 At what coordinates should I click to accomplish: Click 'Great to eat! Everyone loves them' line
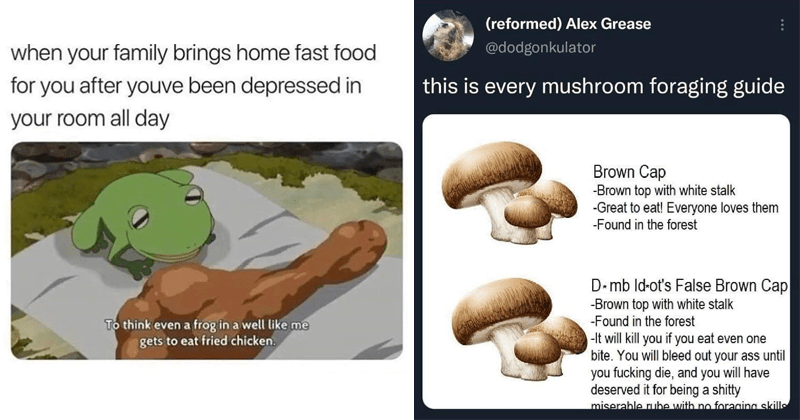[x=685, y=208]
